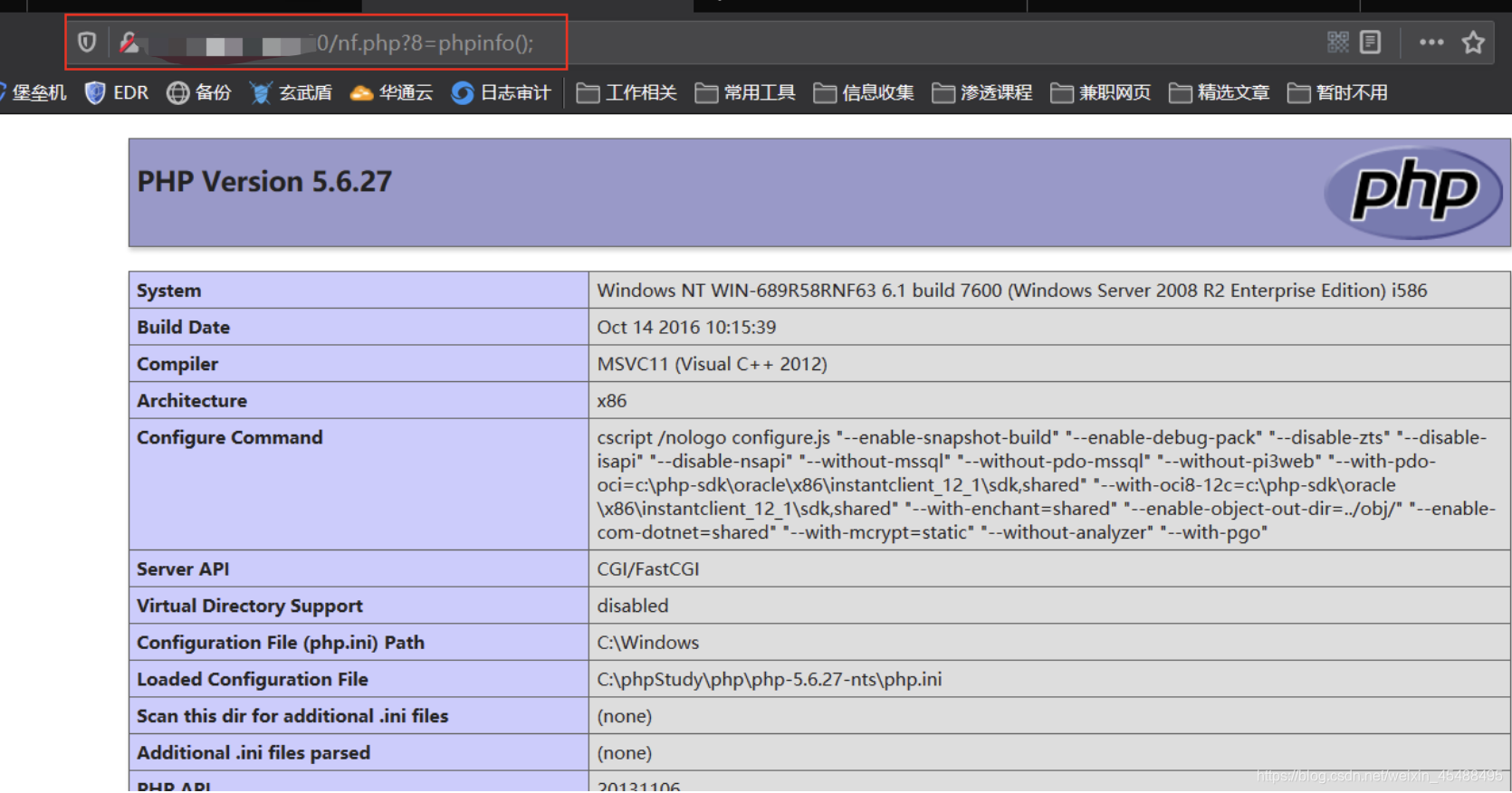Screen dimensions: 1512x793
Task: Click the cscript configure command value
Action: pyautogui.click(x=1046, y=484)
